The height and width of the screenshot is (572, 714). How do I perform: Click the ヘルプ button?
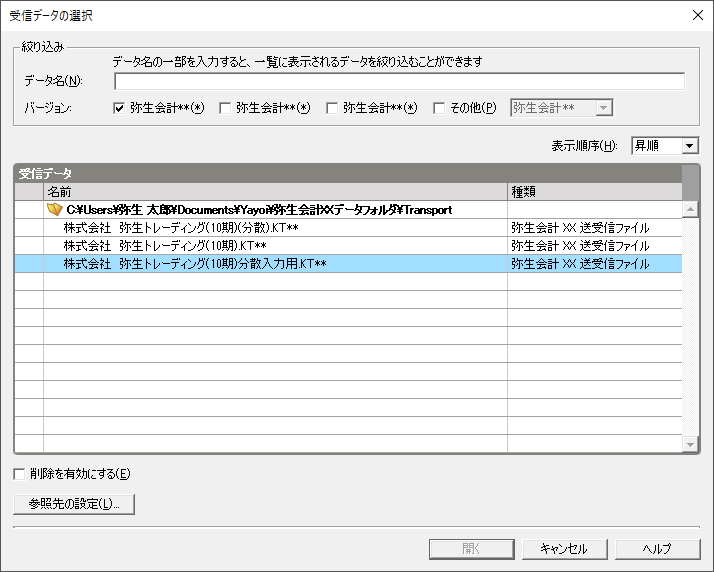(658, 549)
